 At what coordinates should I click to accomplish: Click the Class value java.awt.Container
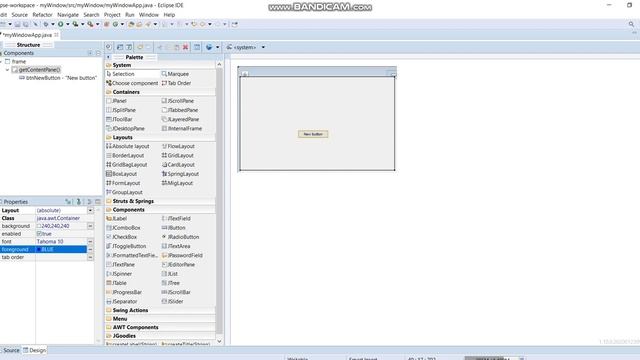58,218
